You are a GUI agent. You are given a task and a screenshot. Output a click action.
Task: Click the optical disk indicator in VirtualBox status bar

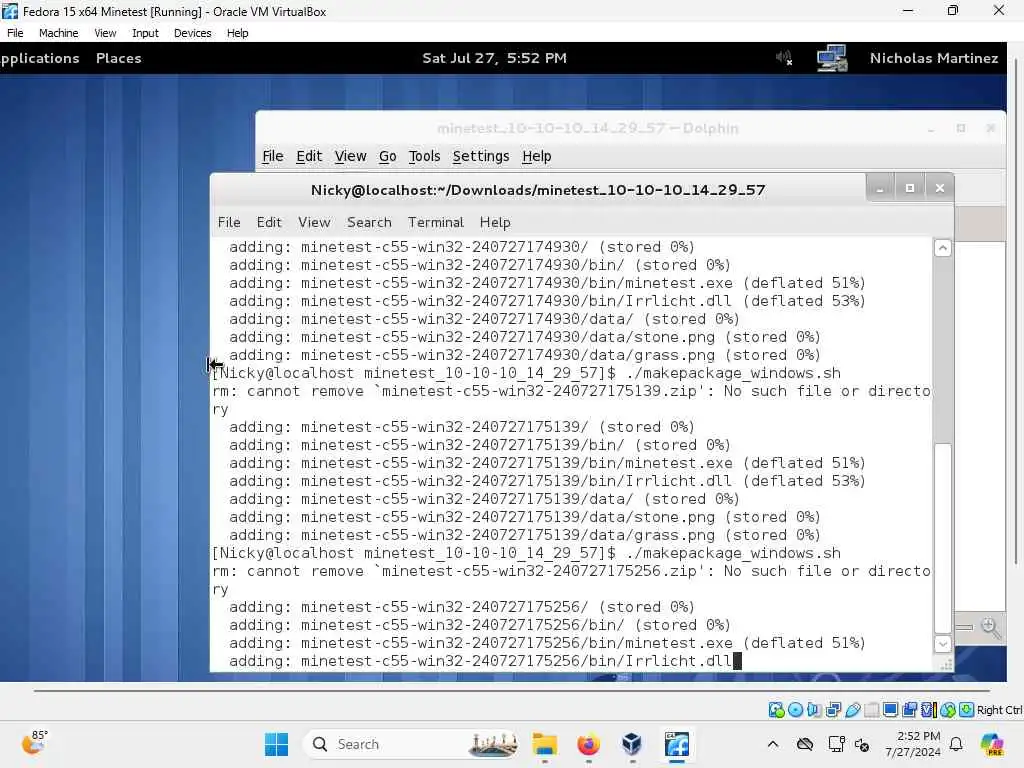pos(795,710)
